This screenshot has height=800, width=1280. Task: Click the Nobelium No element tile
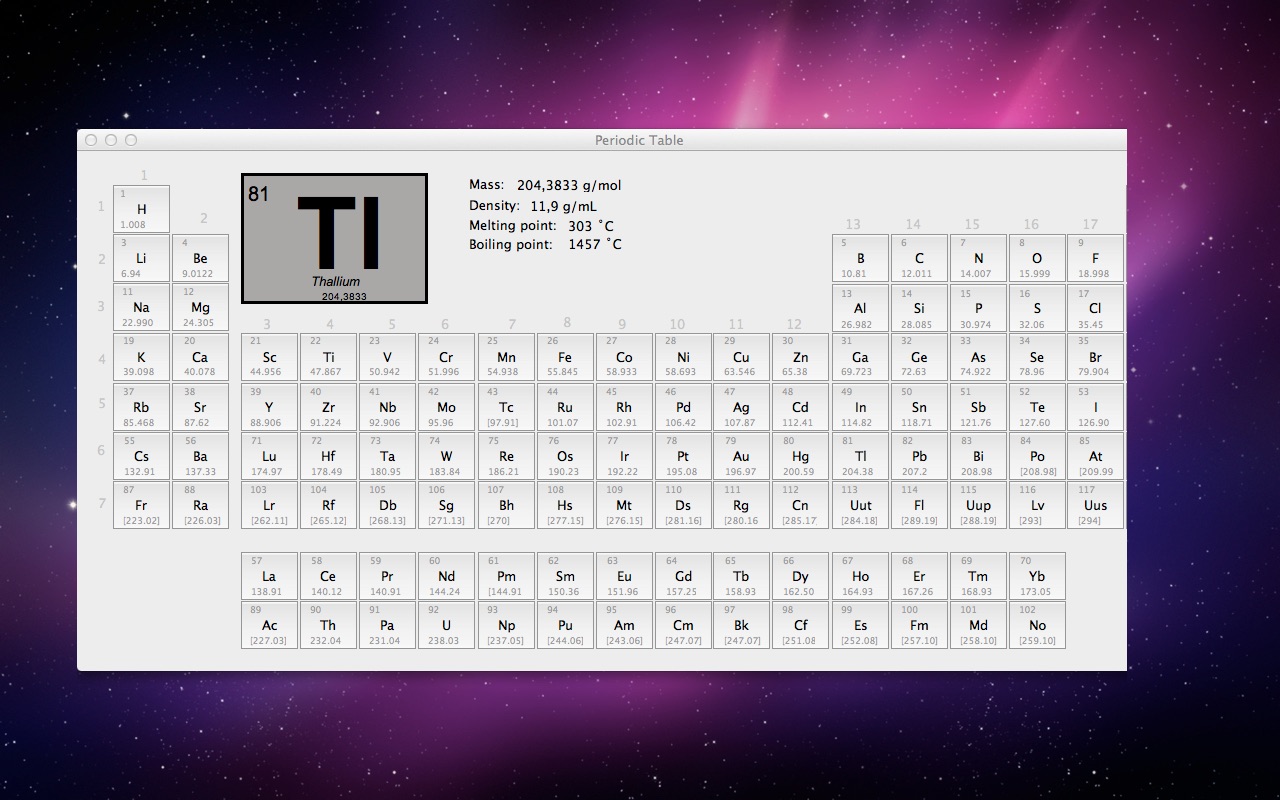tap(1037, 625)
